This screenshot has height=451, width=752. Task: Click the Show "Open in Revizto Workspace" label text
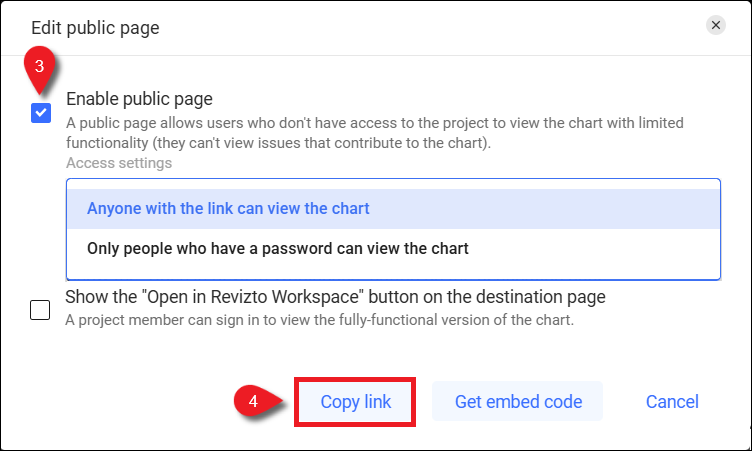(335, 297)
